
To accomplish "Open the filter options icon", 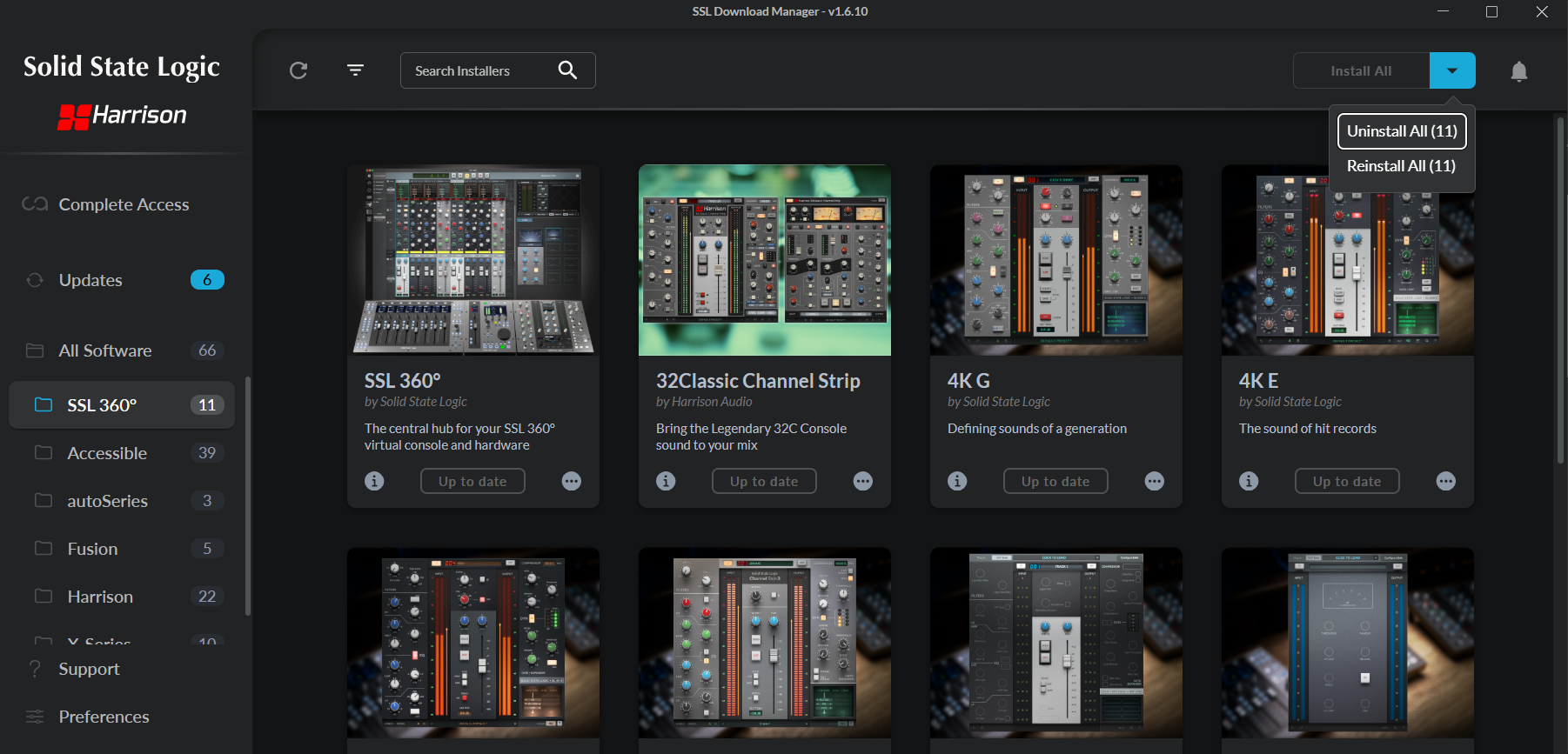I will point(355,70).
